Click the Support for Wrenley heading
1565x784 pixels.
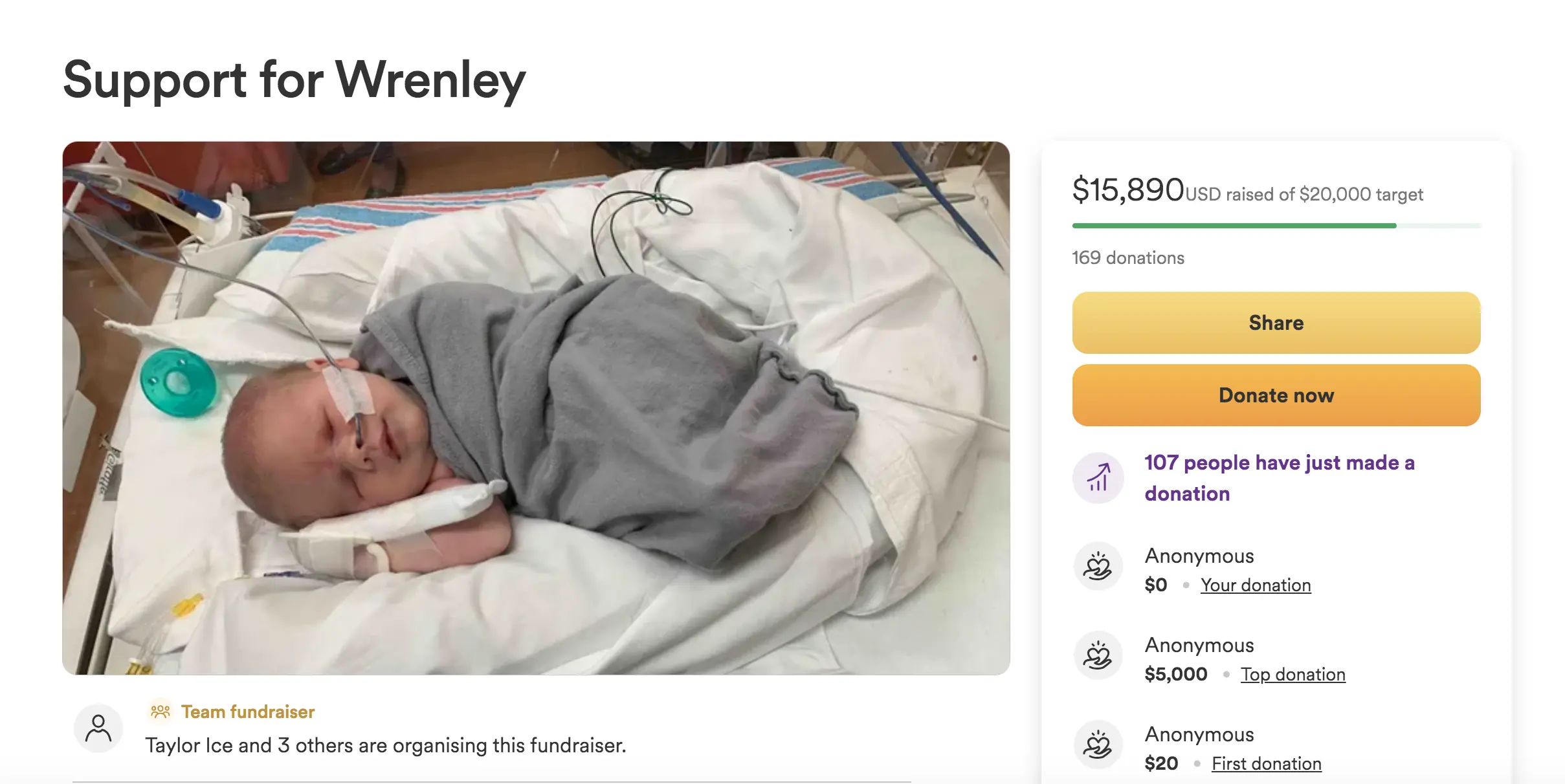[294, 80]
